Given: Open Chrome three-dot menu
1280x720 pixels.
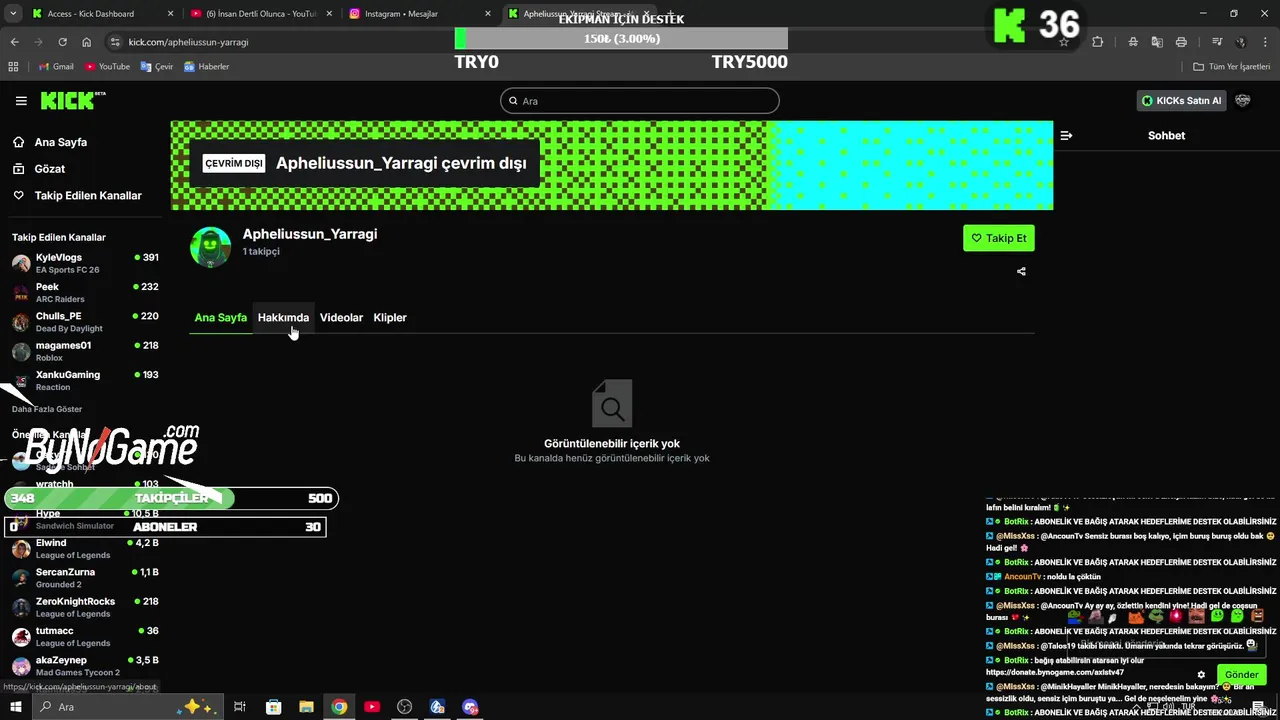Looking at the screenshot, I should click(x=1265, y=42).
